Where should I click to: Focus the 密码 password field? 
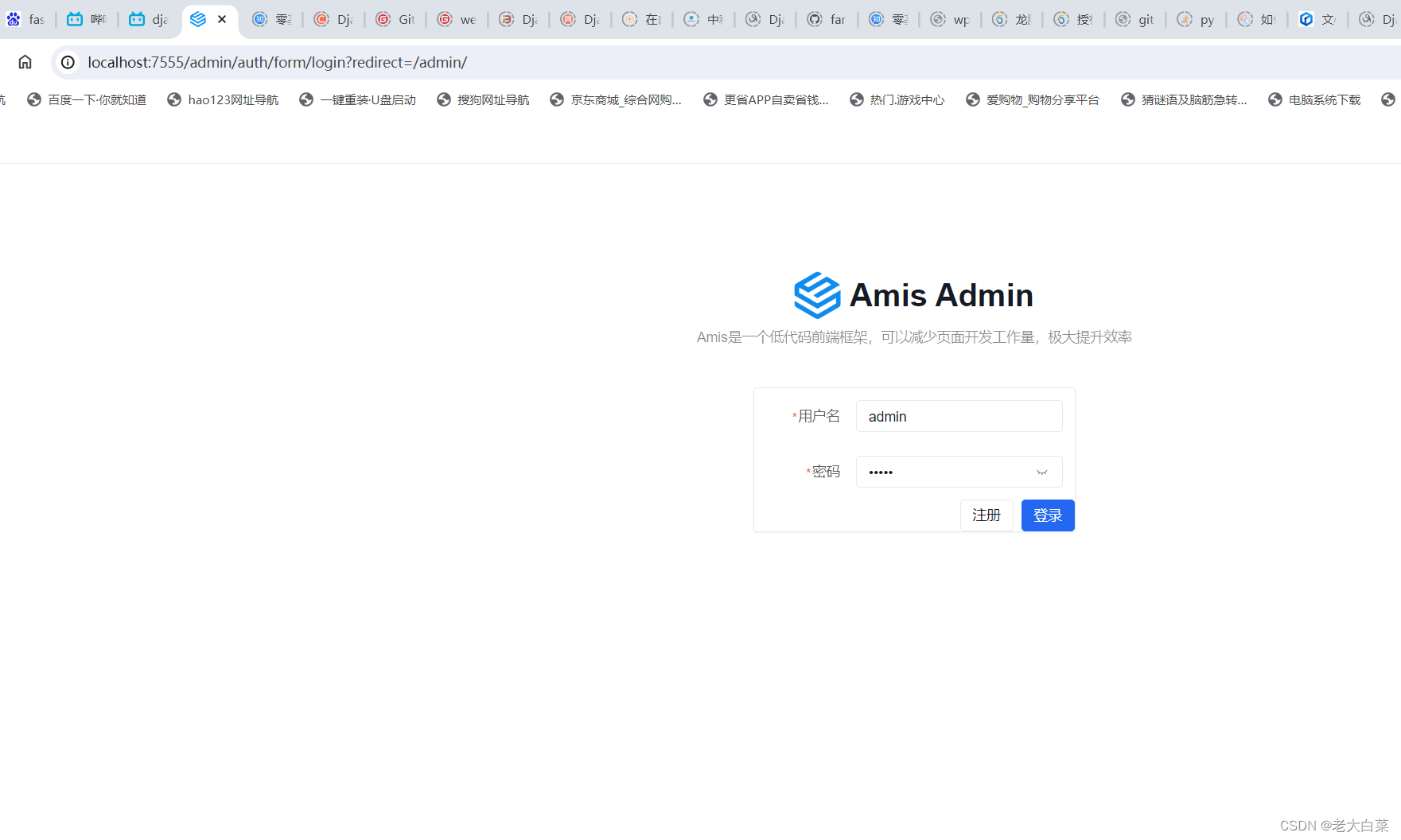(x=959, y=472)
